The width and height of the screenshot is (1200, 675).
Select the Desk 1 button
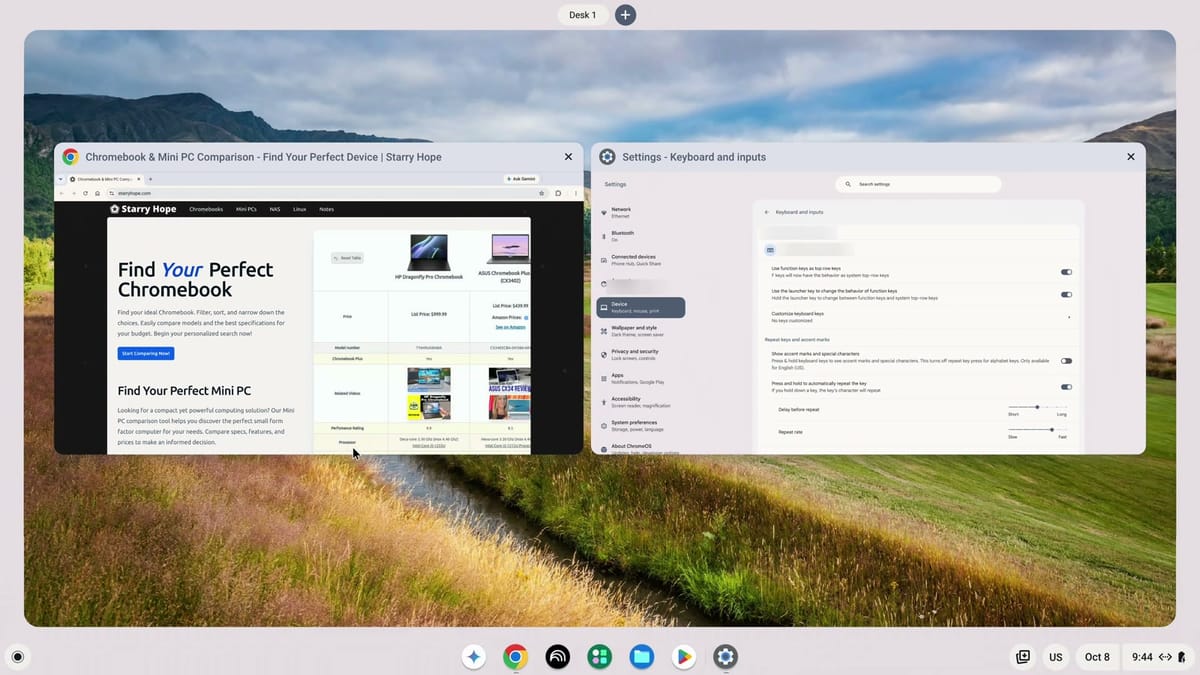(x=583, y=15)
